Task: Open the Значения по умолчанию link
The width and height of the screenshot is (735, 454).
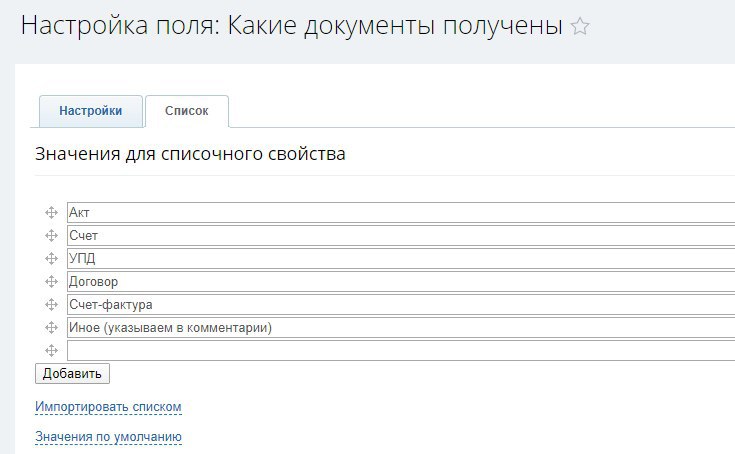Action: pyautogui.click(x=108, y=437)
